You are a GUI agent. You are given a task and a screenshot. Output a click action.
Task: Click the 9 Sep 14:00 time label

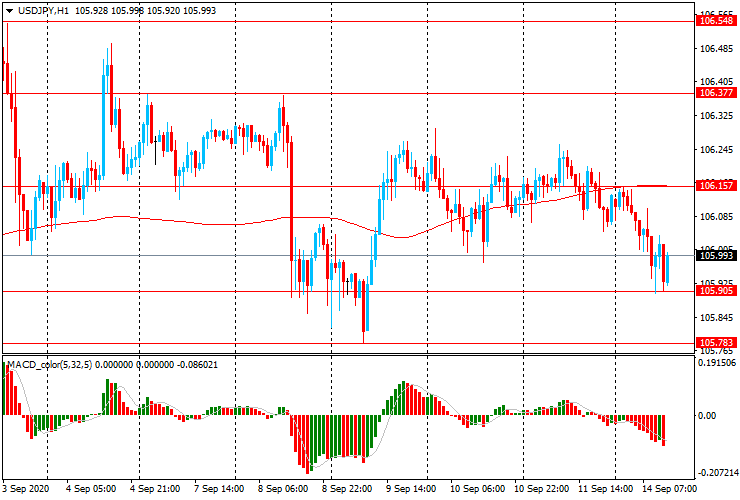tap(411, 490)
